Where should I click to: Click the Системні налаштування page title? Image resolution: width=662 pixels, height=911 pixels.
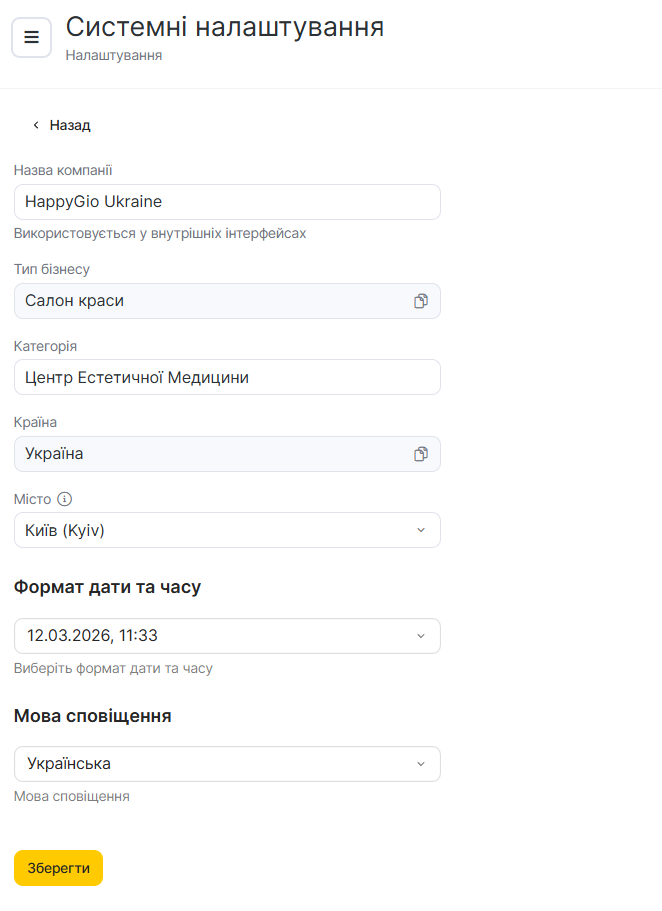tap(225, 27)
